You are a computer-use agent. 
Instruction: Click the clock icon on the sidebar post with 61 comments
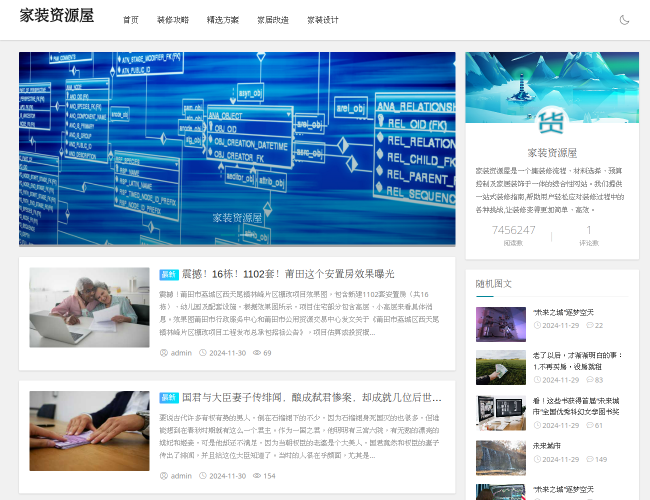(x=537, y=425)
